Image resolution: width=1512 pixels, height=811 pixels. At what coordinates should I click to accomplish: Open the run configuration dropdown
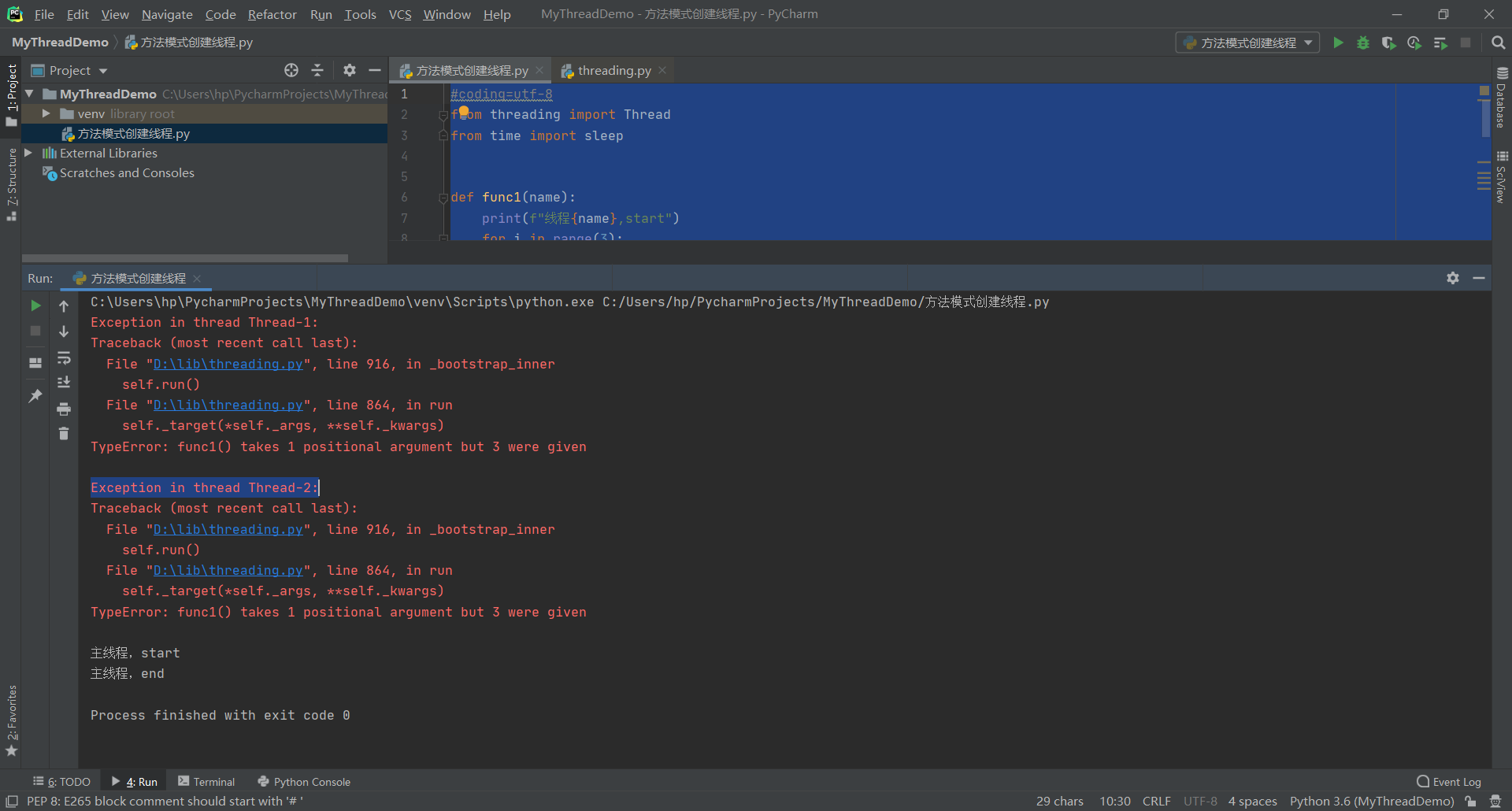(x=1248, y=43)
